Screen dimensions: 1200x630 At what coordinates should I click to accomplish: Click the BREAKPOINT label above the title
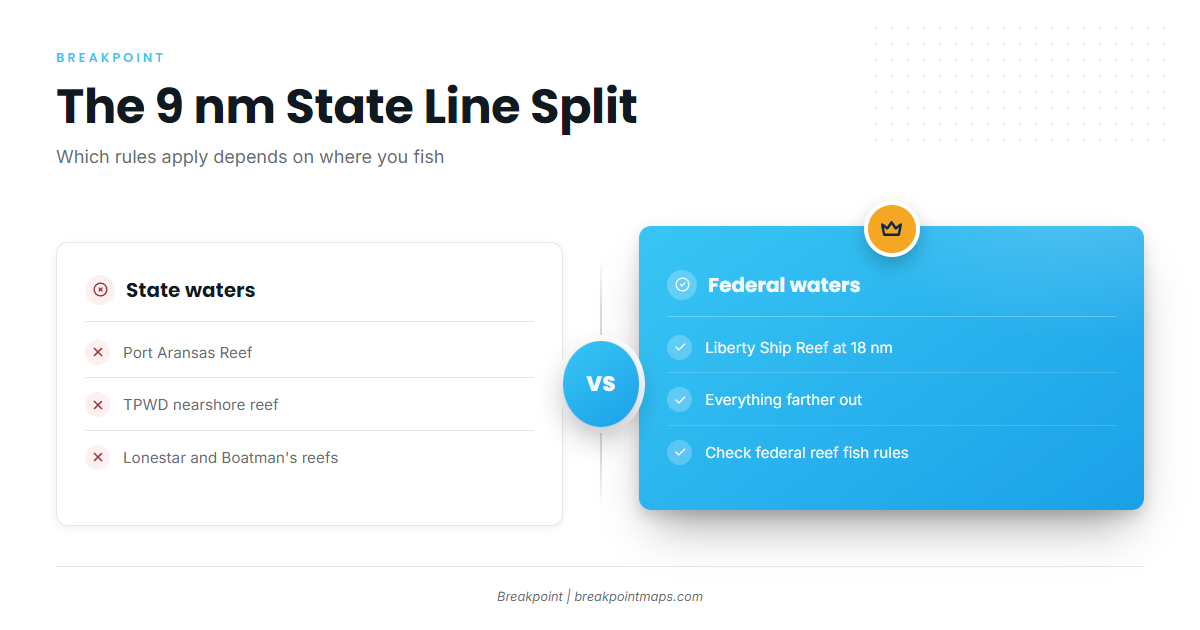click(110, 58)
